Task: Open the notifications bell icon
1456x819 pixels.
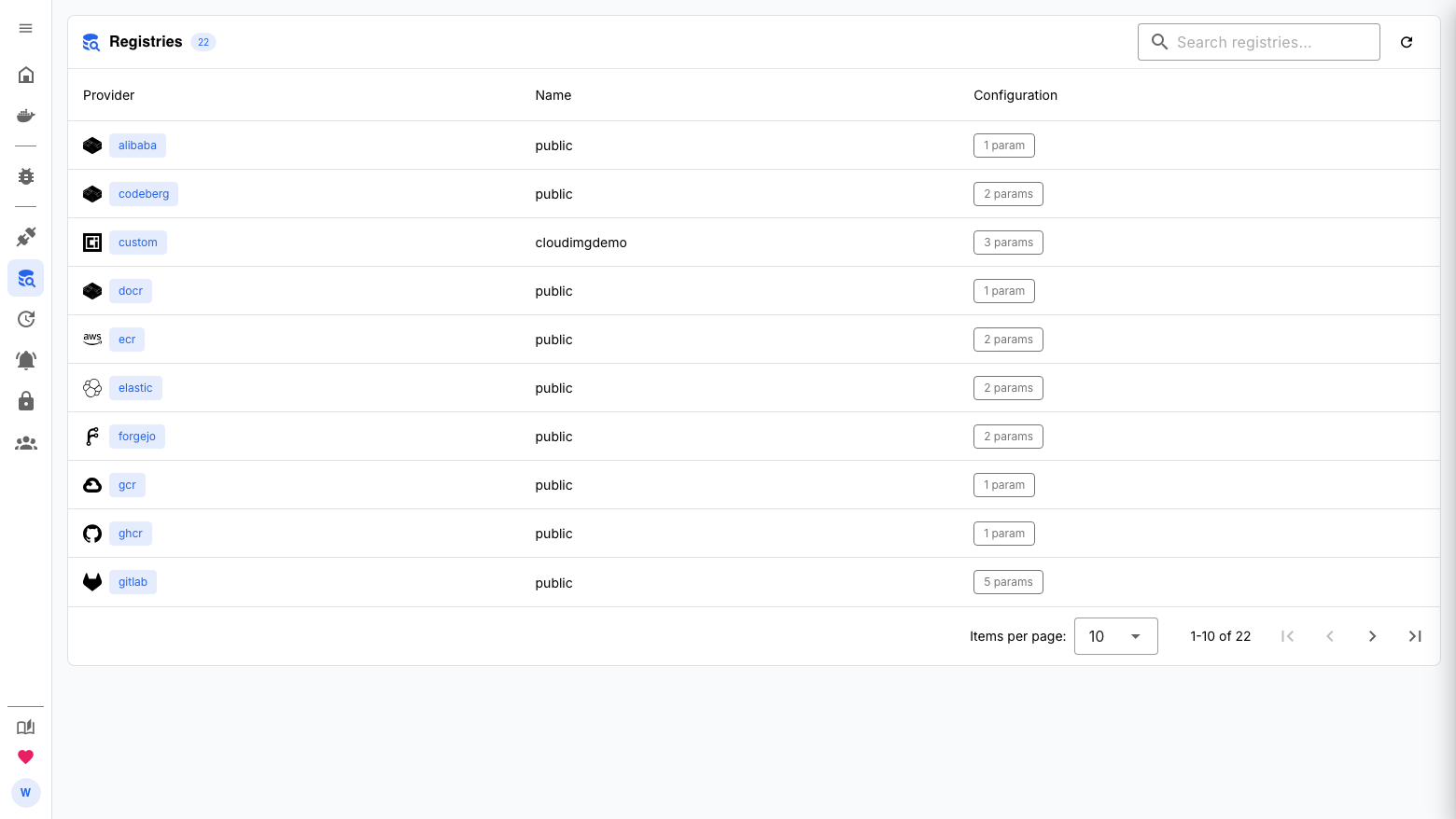Action: pos(26,360)
